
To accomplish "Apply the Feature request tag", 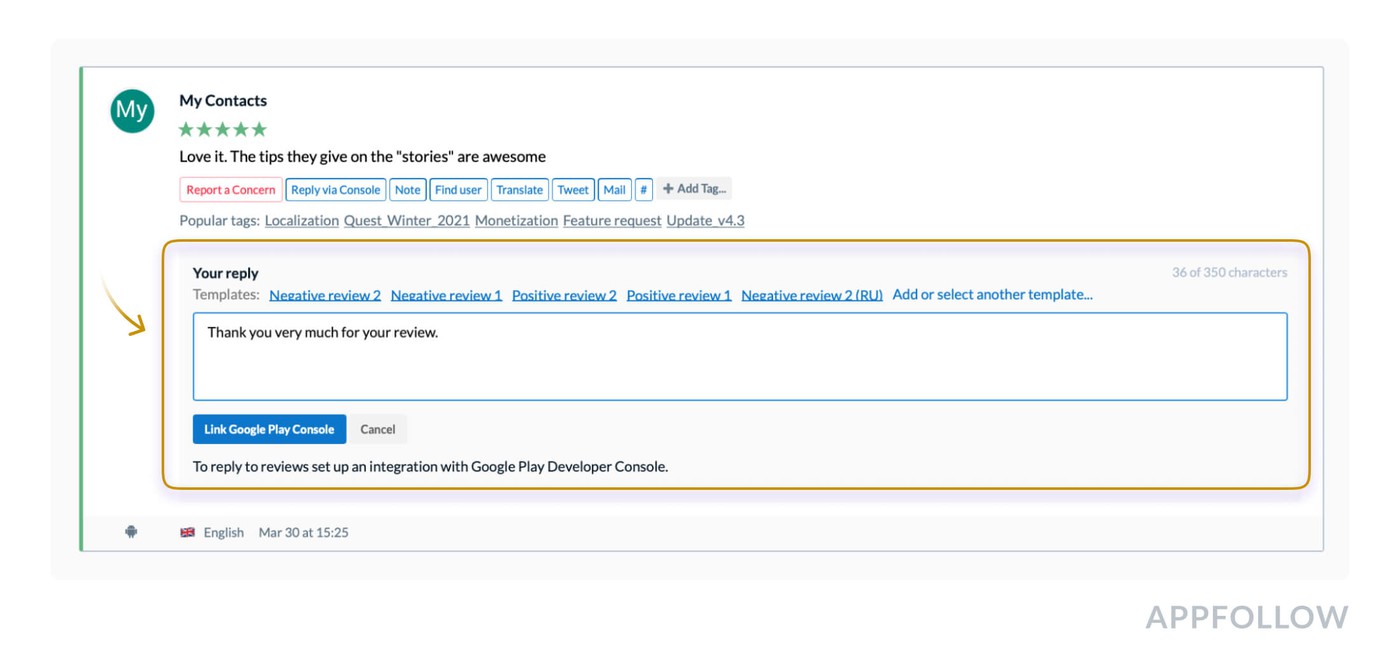I will tap(612, 220).
